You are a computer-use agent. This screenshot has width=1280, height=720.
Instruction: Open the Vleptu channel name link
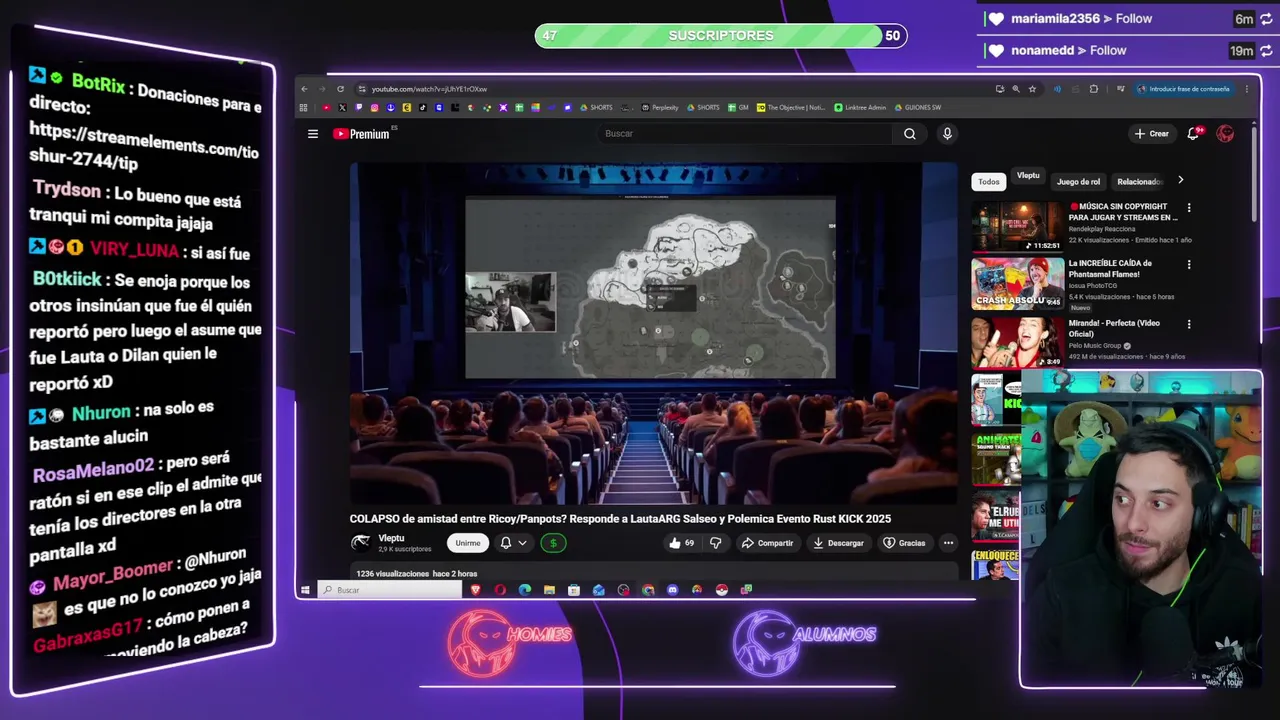[x=391, y=538]
